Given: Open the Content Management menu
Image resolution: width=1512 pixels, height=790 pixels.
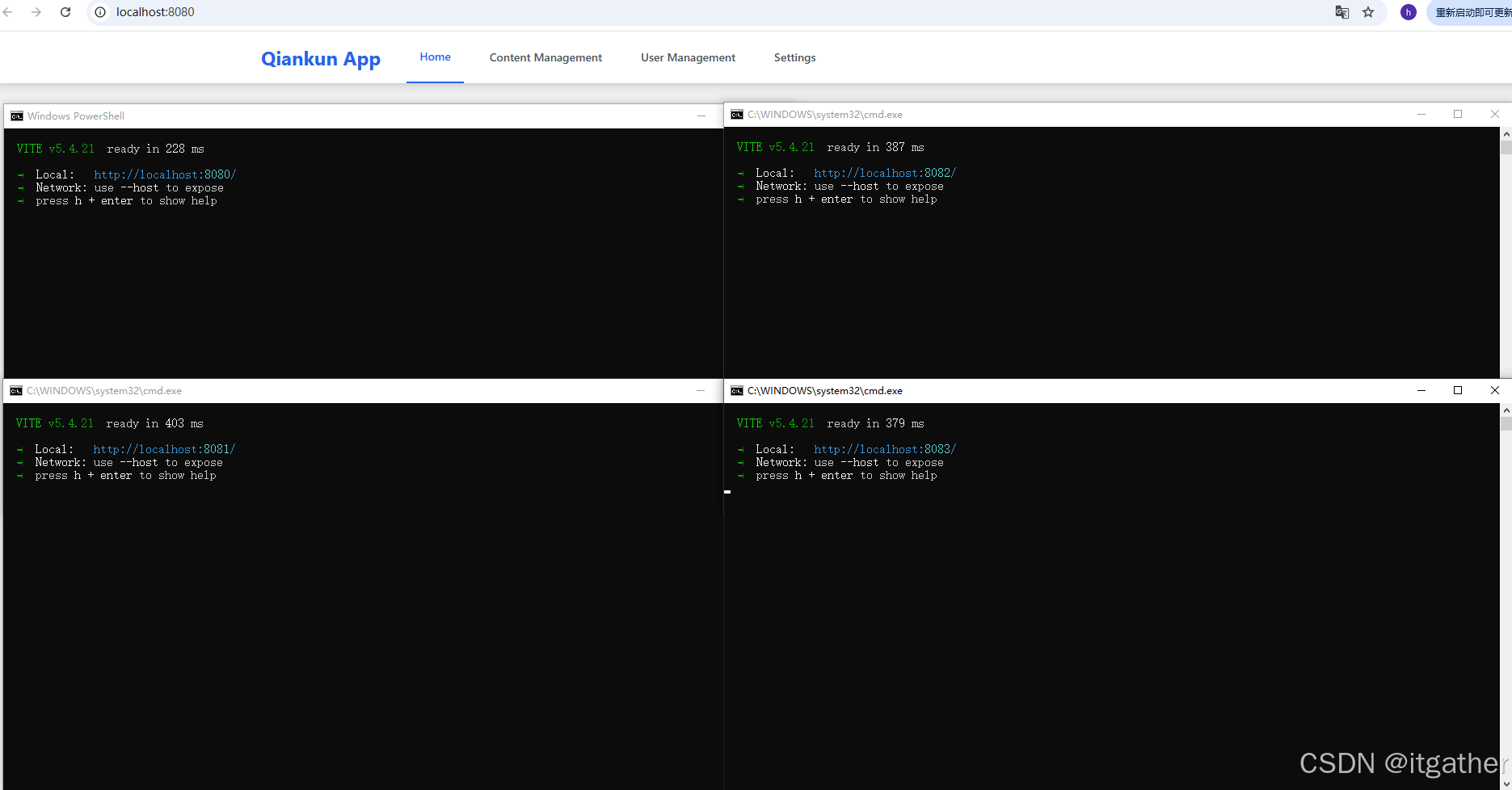Looking at the screenshot, I should coord(545,57).
